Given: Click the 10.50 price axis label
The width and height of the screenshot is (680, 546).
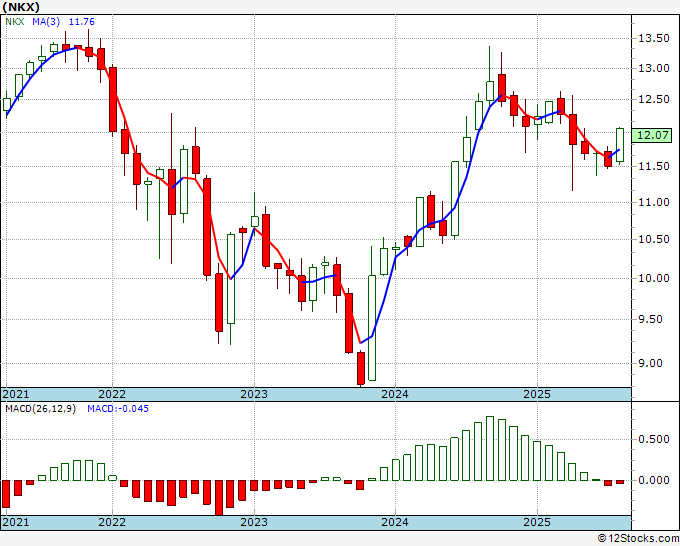Looking at the screenshot, I should [654, 239].
